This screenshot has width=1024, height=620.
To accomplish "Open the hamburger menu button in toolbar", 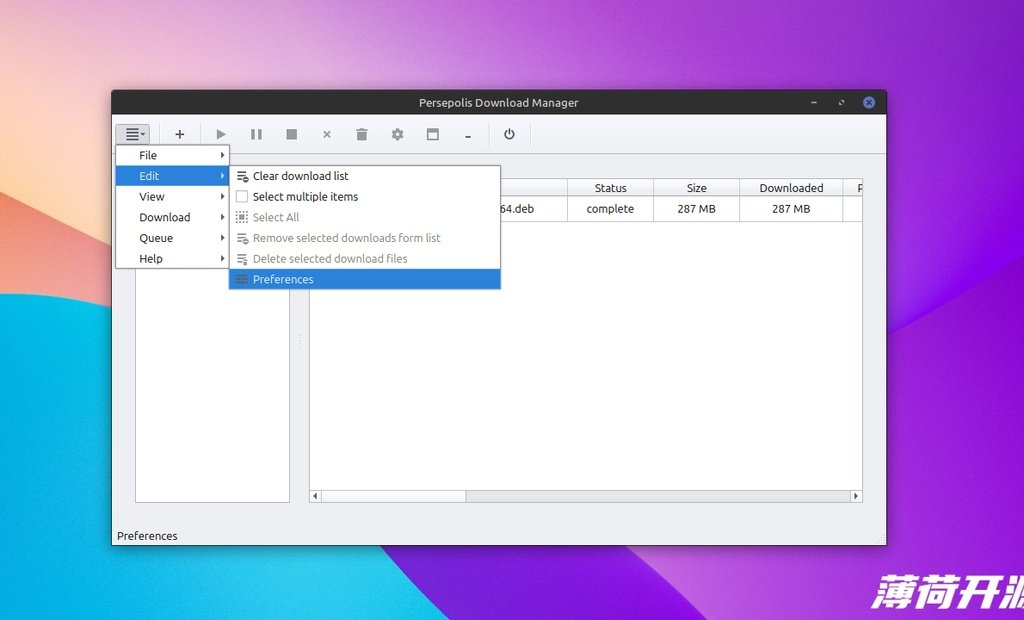I will 133,135.
